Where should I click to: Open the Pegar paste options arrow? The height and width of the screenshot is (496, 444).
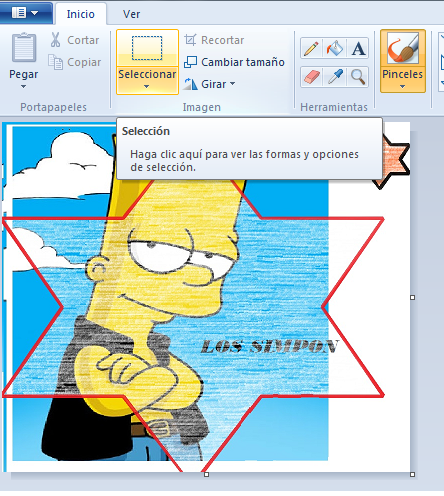[23, 87]
